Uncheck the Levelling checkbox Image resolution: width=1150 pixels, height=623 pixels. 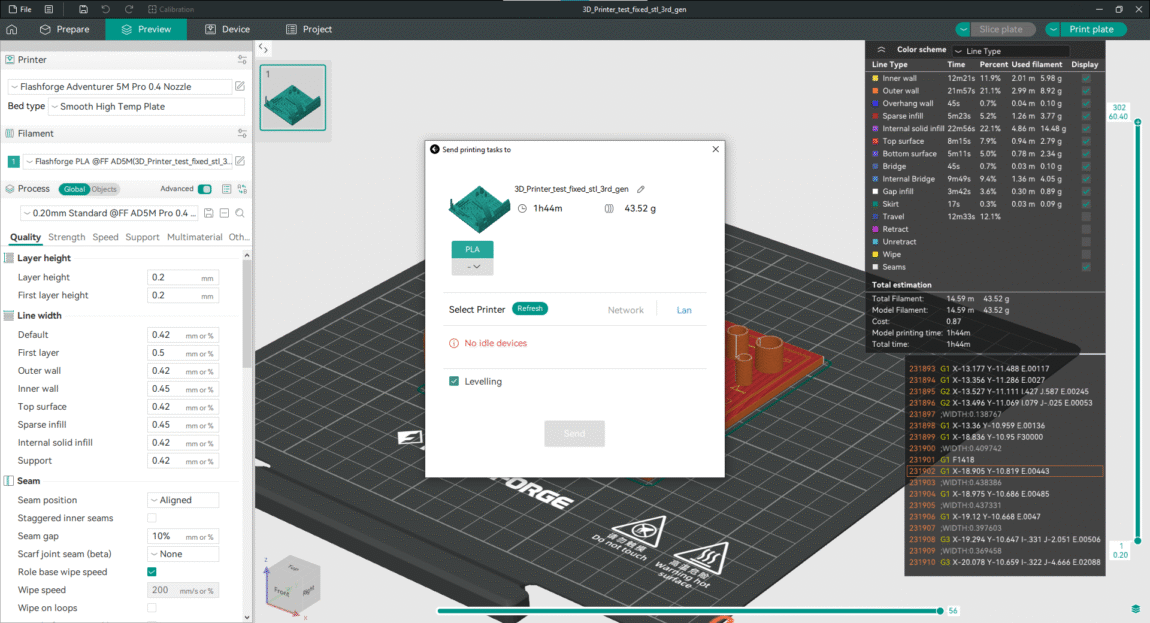pyautogui.click(x=454, y=382)
